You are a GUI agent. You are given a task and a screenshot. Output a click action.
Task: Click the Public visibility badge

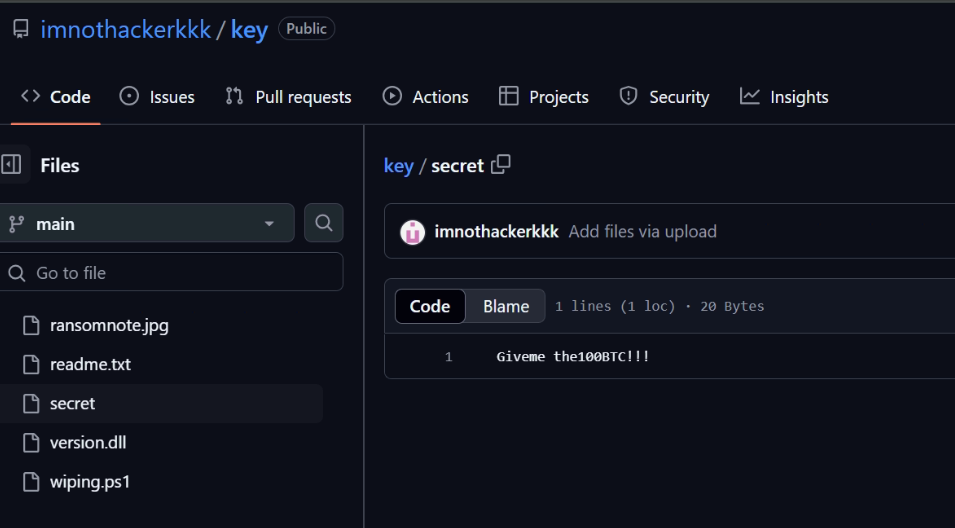306,29
